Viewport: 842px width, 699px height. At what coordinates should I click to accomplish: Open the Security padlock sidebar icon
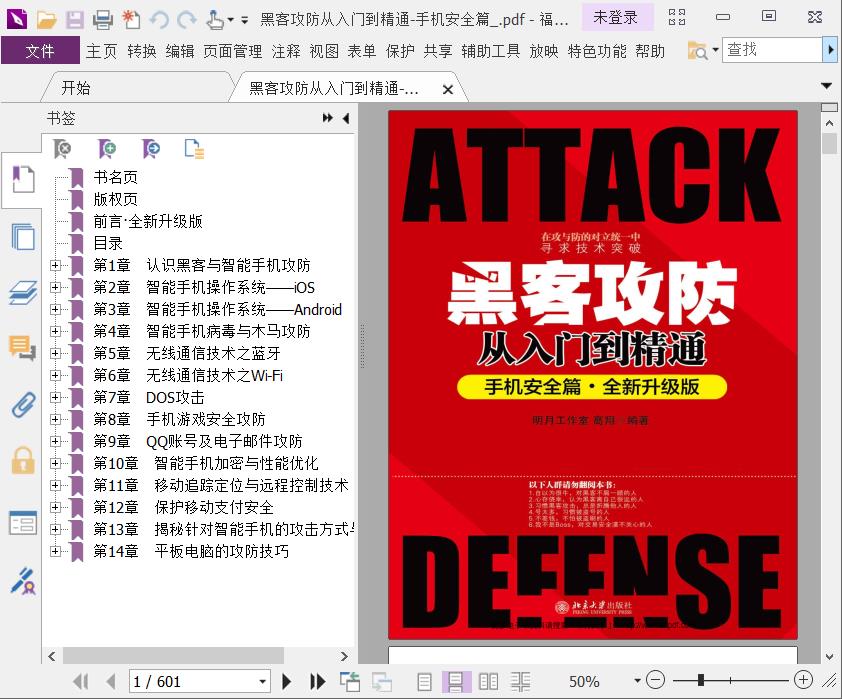click(23, 461)
